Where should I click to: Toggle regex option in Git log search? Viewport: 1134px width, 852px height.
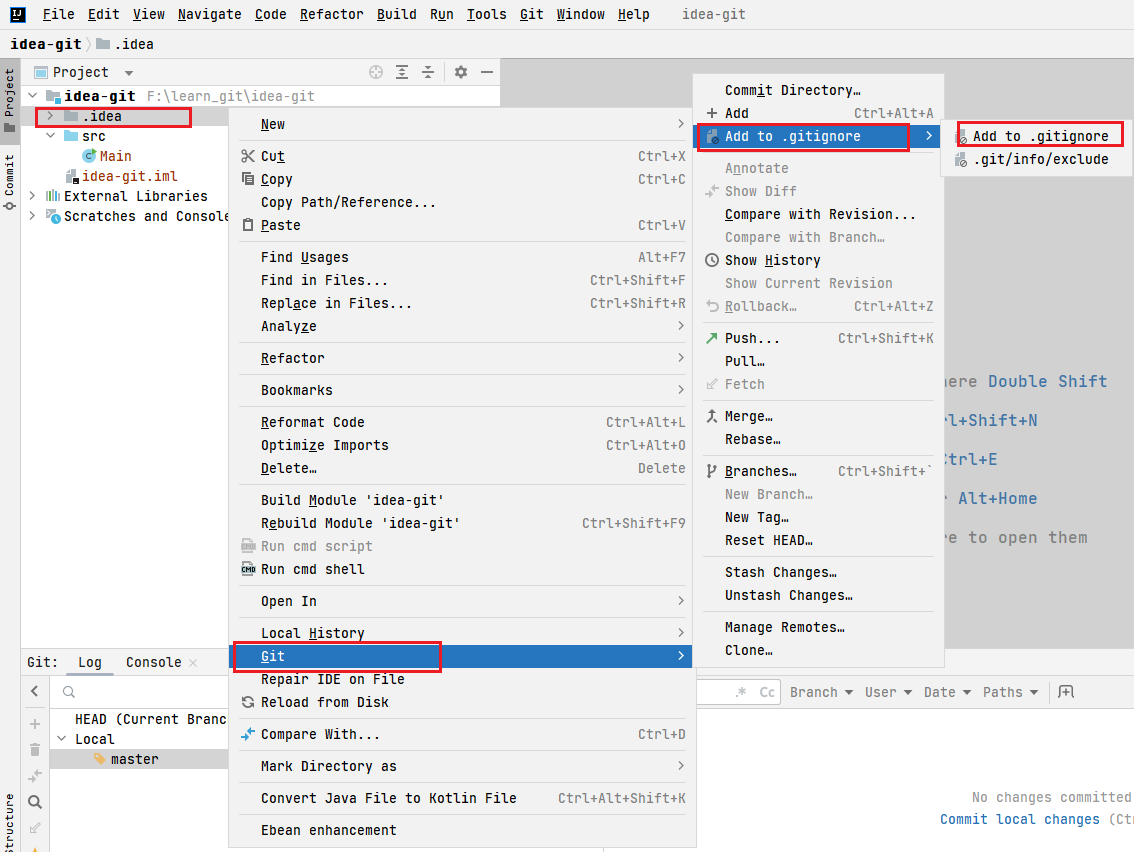741,692
